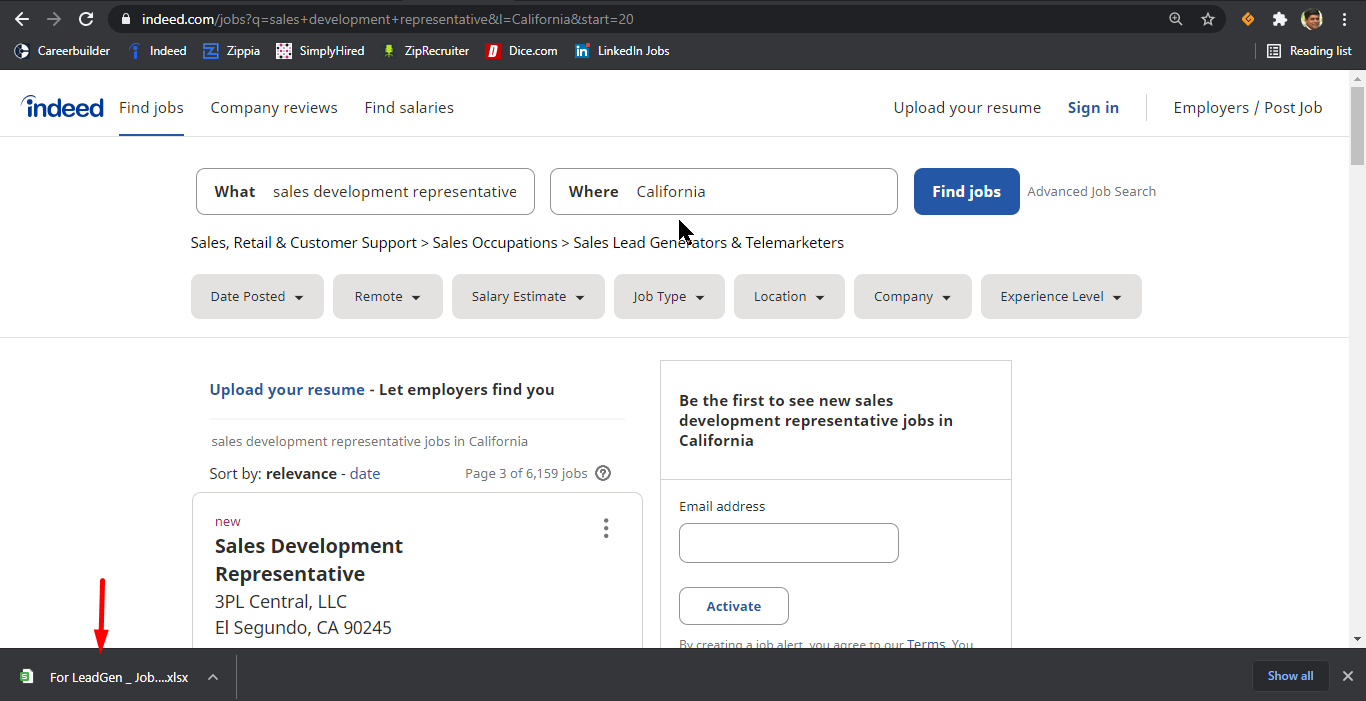
Task: Switch to the Company reviews tab
Action: tap(274, 108)
